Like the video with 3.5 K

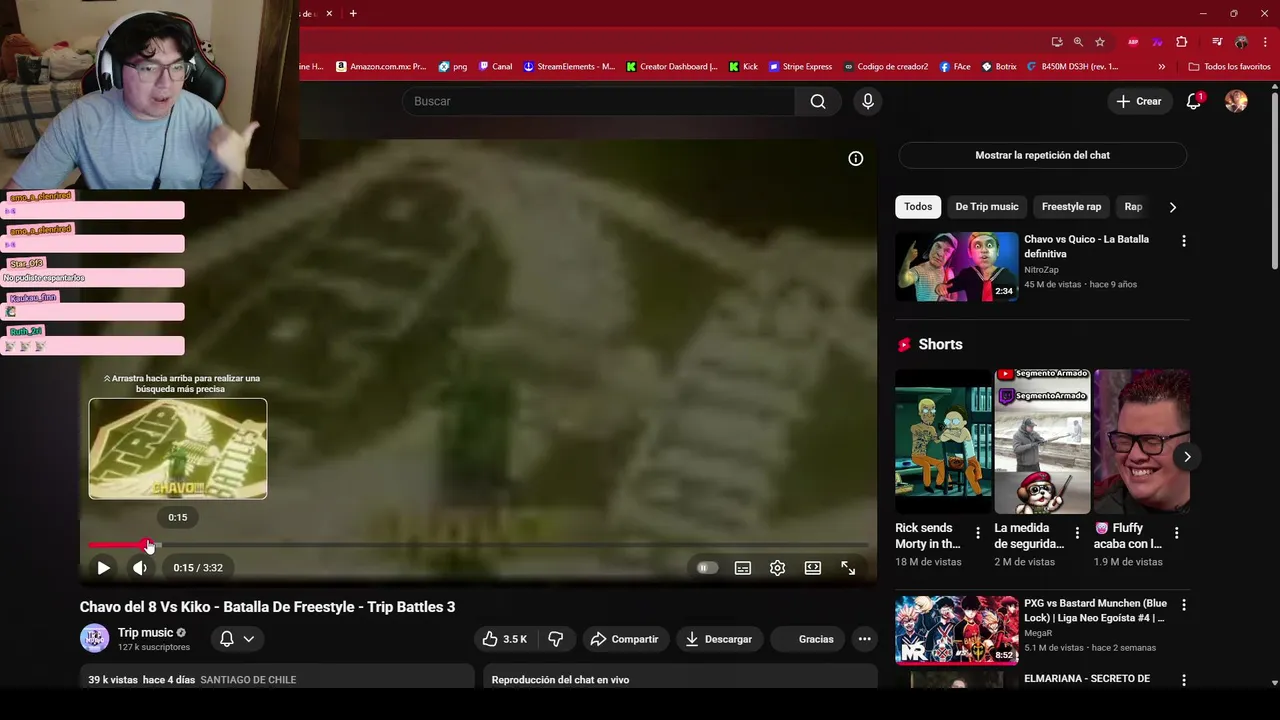pyautogui.click(x=504, y=639)
